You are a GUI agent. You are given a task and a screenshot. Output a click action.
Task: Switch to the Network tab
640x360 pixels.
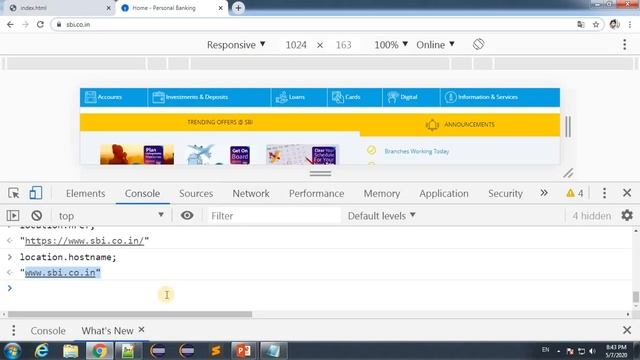coord(251,193)
